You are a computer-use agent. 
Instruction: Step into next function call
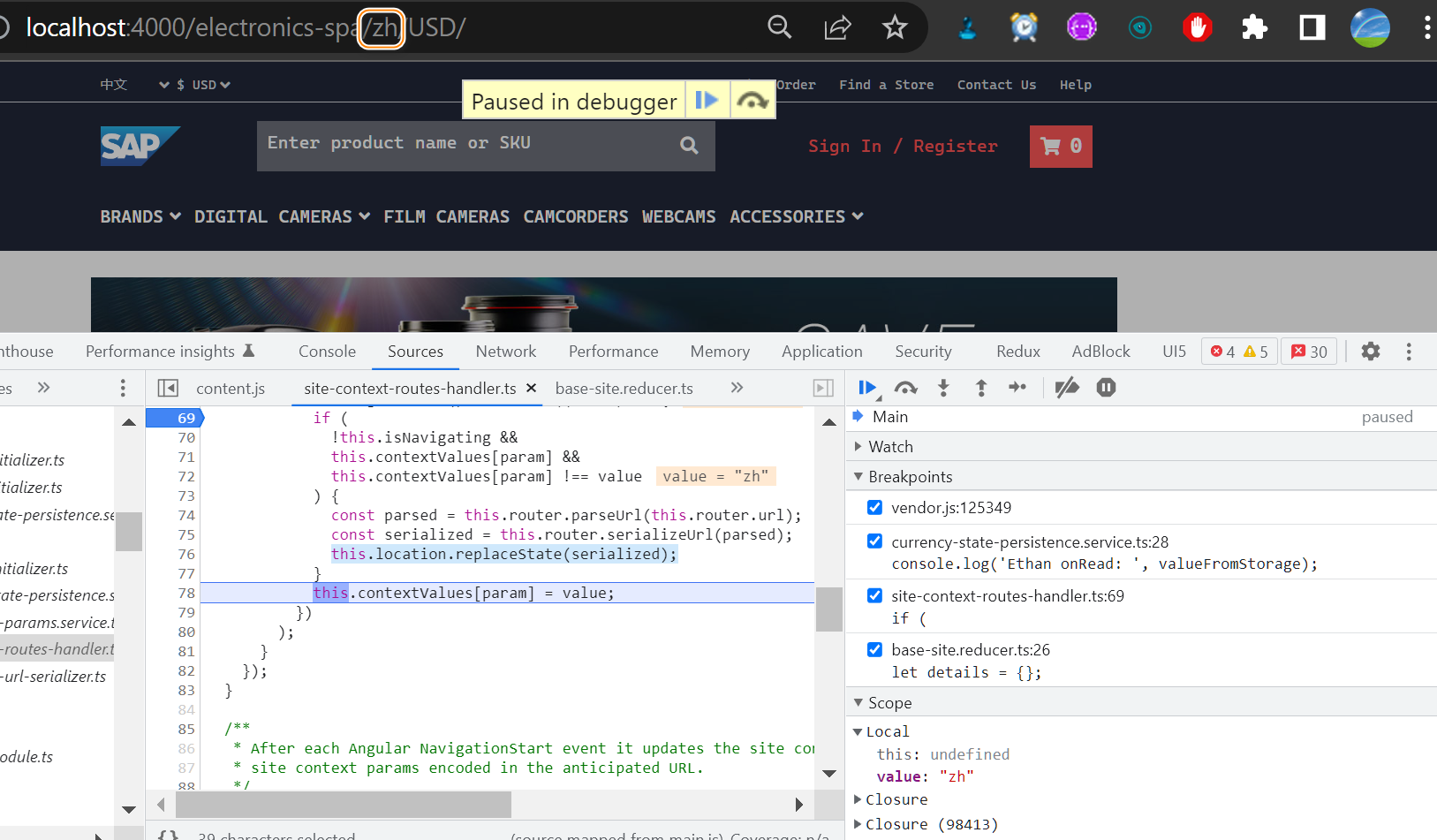click(943, 388)
